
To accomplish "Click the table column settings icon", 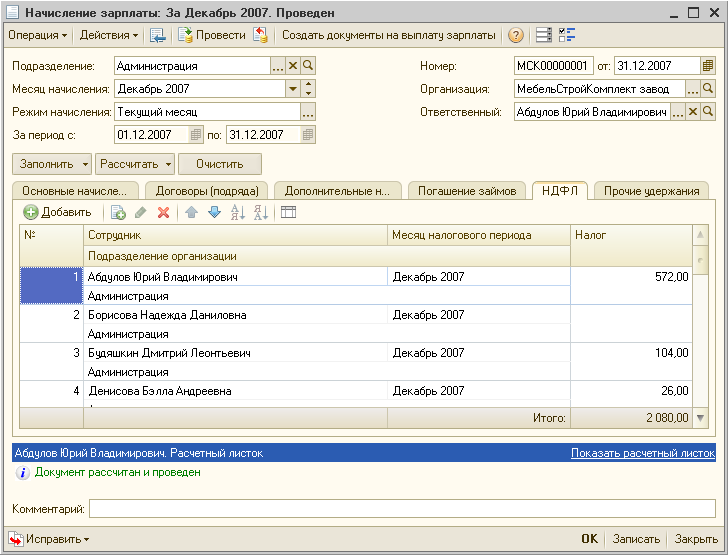I will point(288,213).
